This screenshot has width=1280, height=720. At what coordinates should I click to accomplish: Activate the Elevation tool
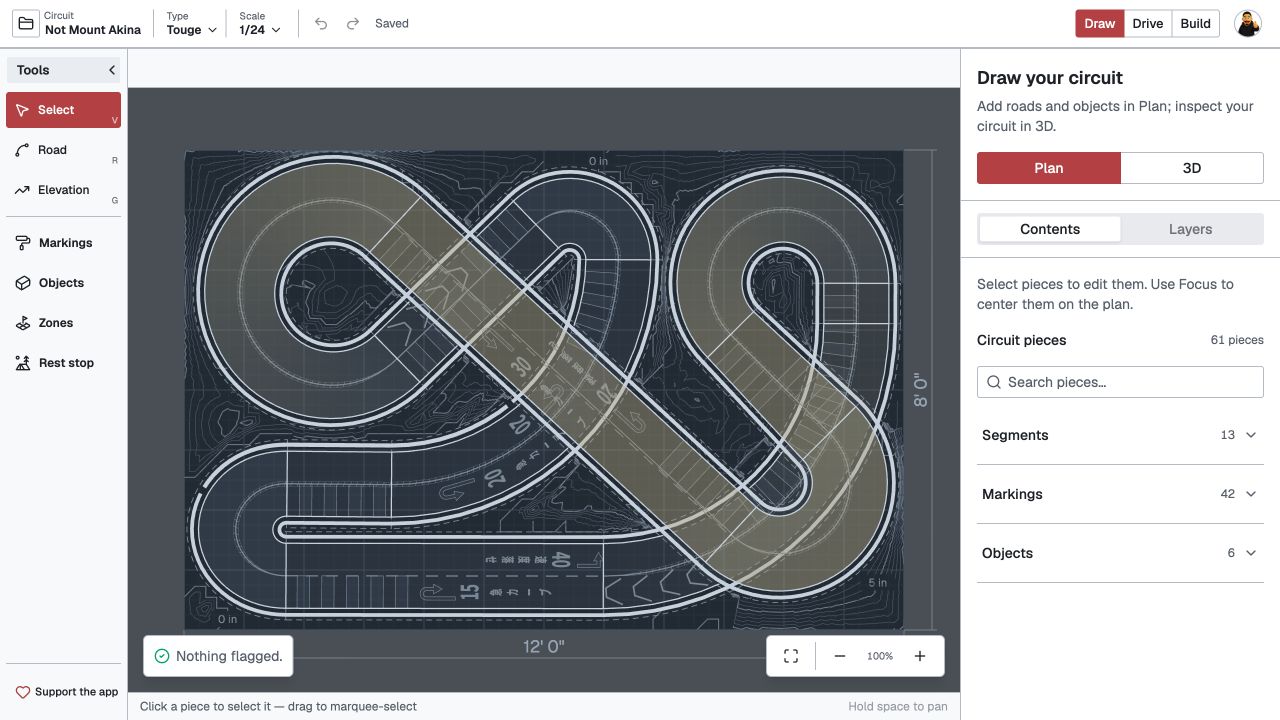(63, 190)
